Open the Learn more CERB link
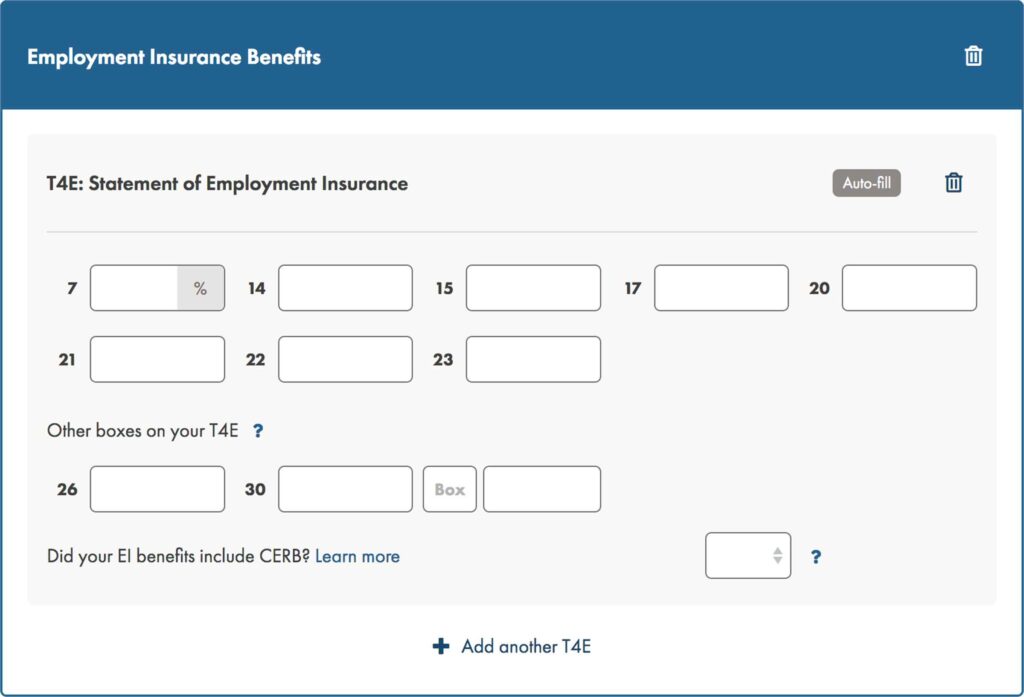The width and height of the screenshot is (1024, 697). [357, 556]
